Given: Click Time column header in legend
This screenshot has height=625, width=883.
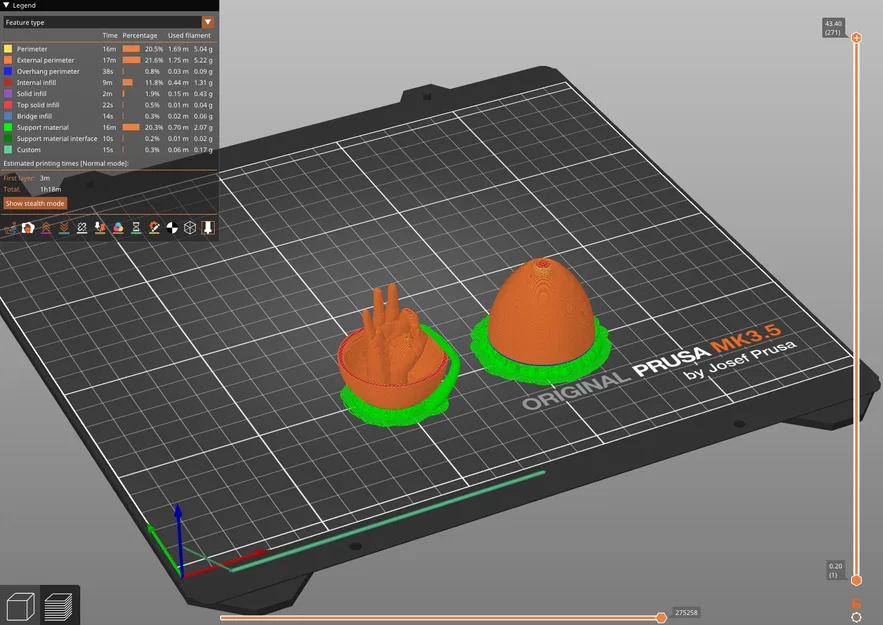Looking at the screenshot, I should (110, 35).
